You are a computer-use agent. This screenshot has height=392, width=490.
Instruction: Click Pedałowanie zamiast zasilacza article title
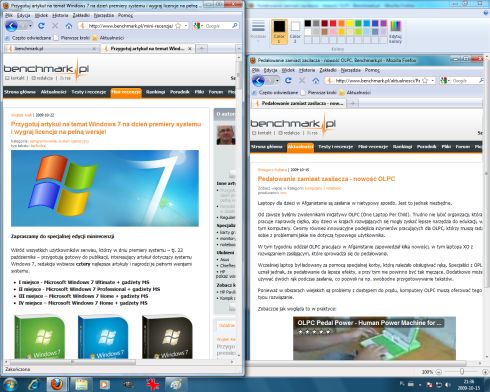coord(326,179)
